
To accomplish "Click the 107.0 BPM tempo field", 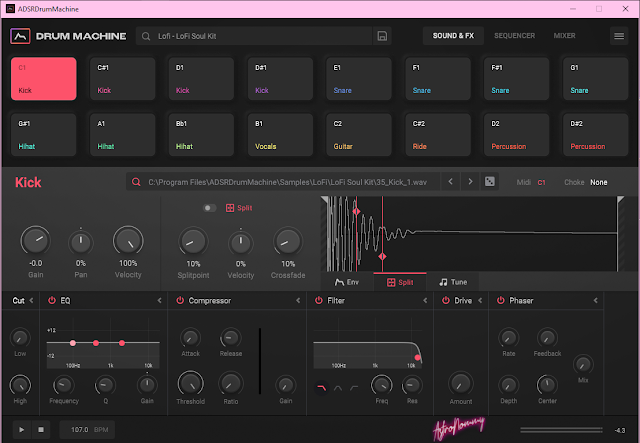I will click(87, 430).
